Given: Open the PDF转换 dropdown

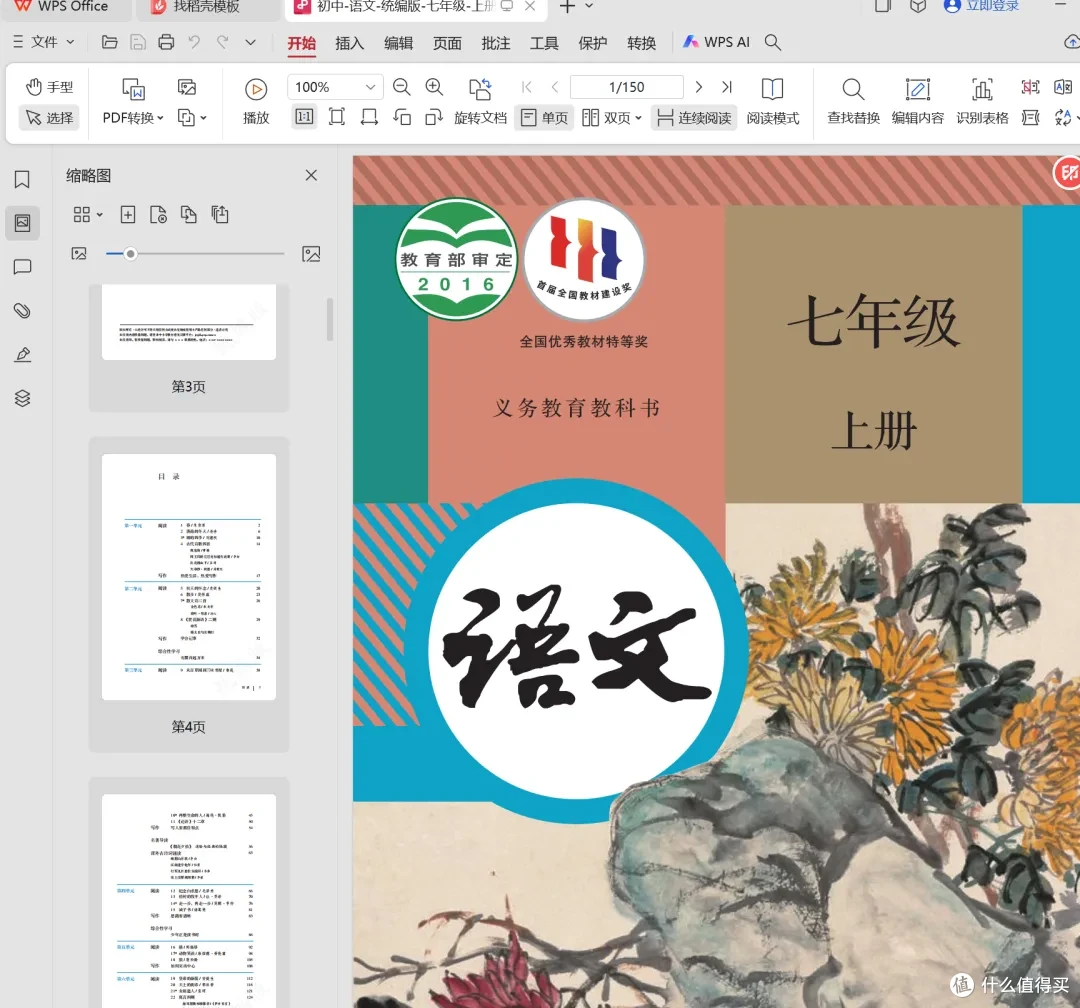Looking at the screenshot, I should coord(133,118).
